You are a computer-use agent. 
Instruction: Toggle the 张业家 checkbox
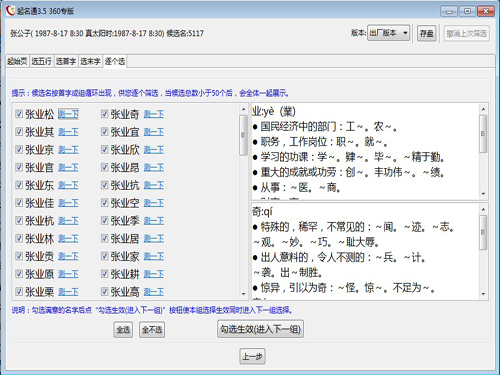click(105, 256)
